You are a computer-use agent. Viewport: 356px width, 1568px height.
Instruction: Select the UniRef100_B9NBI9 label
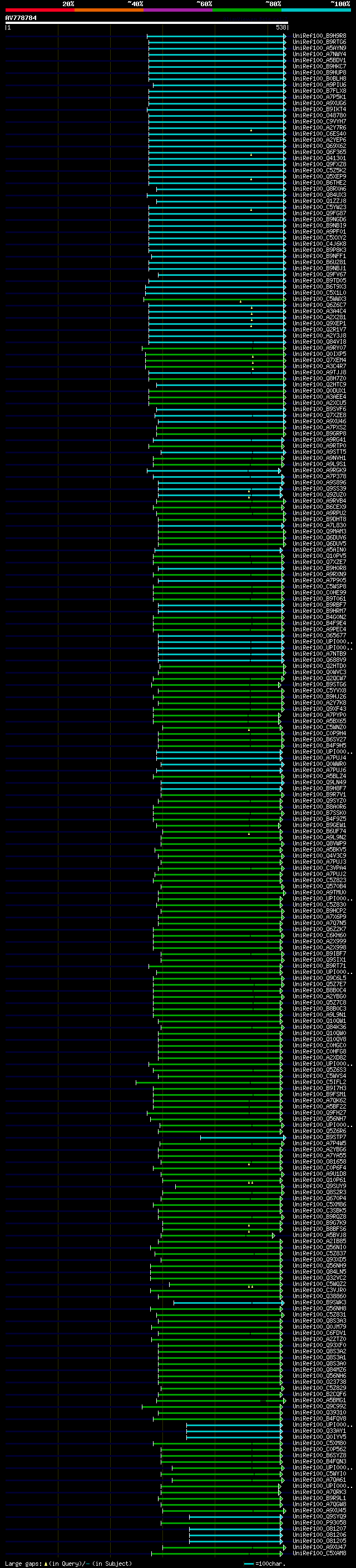319,225
